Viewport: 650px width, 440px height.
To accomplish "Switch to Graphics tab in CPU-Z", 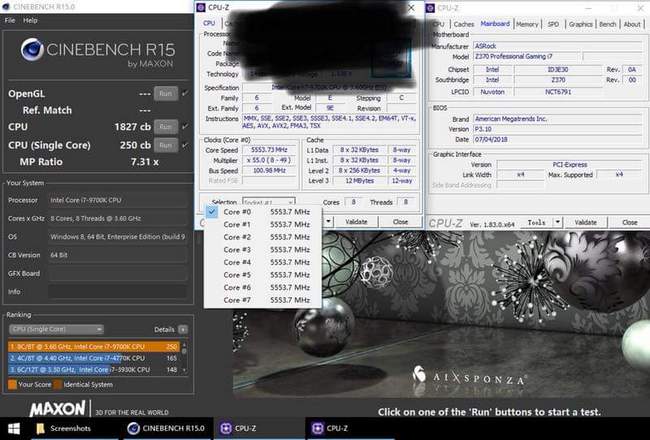I will point(580,24).
